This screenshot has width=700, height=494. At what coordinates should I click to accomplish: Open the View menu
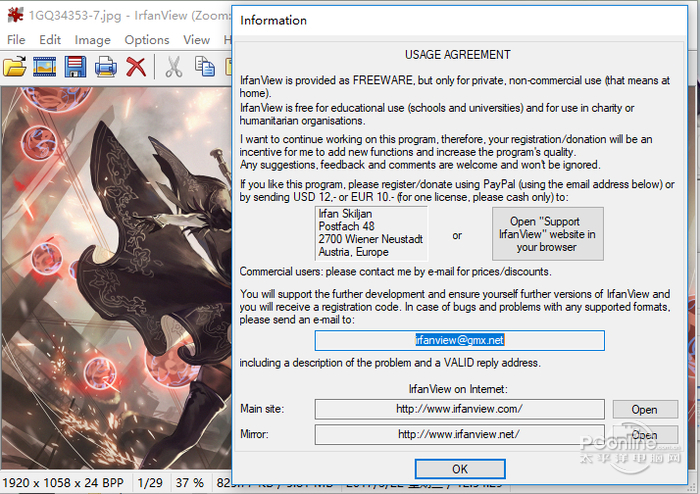point(196,40)
